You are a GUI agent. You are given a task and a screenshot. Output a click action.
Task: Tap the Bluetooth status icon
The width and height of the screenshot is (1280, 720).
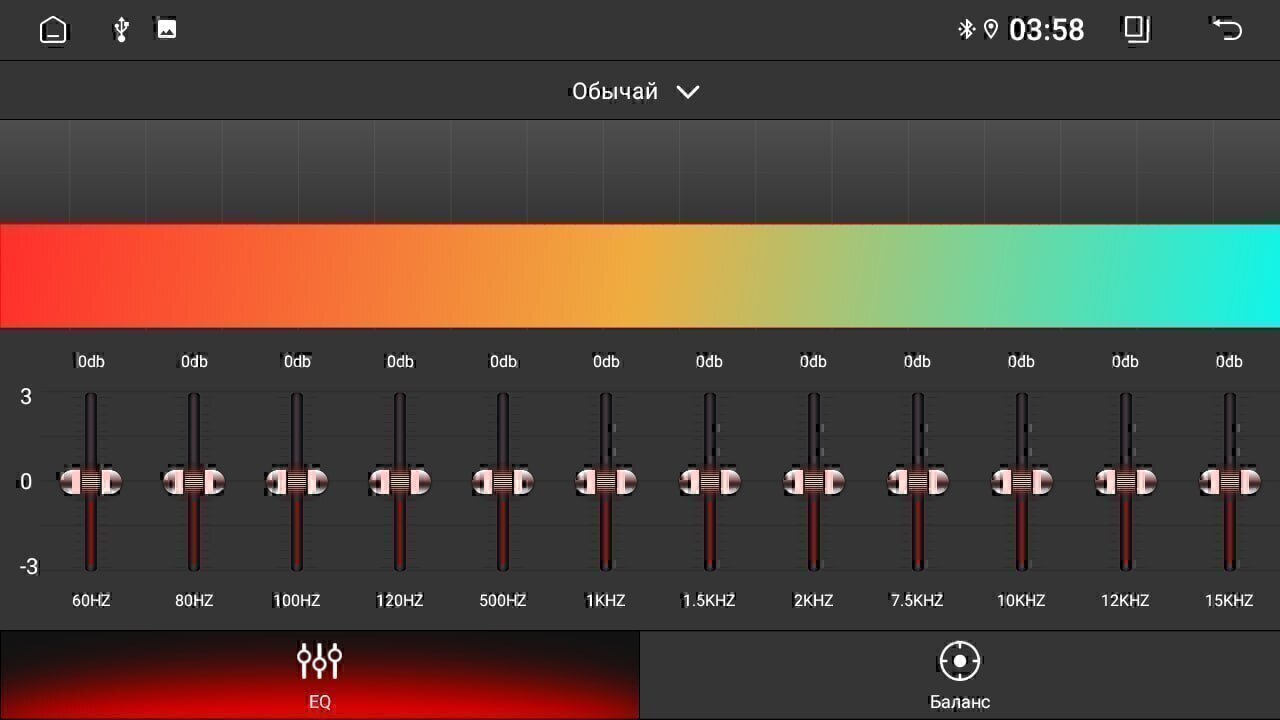966,30
